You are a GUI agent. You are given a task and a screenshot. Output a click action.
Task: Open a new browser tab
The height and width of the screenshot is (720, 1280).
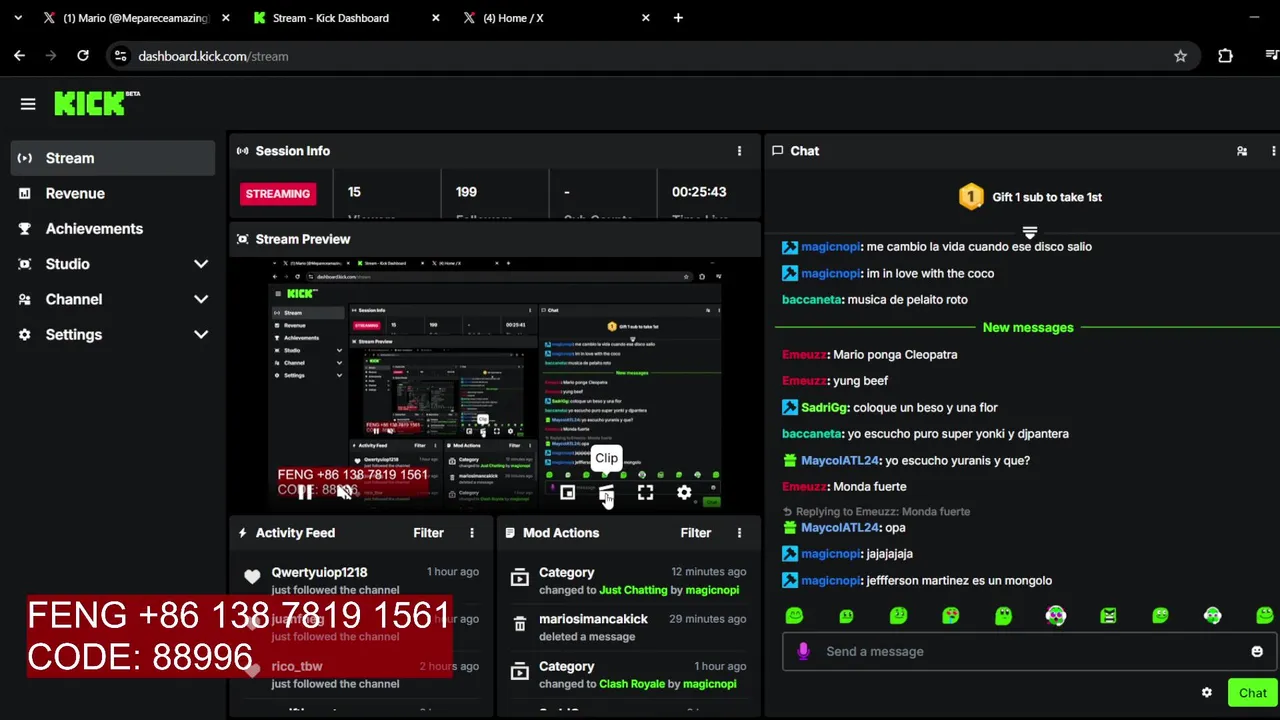pyautogui.click(x=678, y=18)
